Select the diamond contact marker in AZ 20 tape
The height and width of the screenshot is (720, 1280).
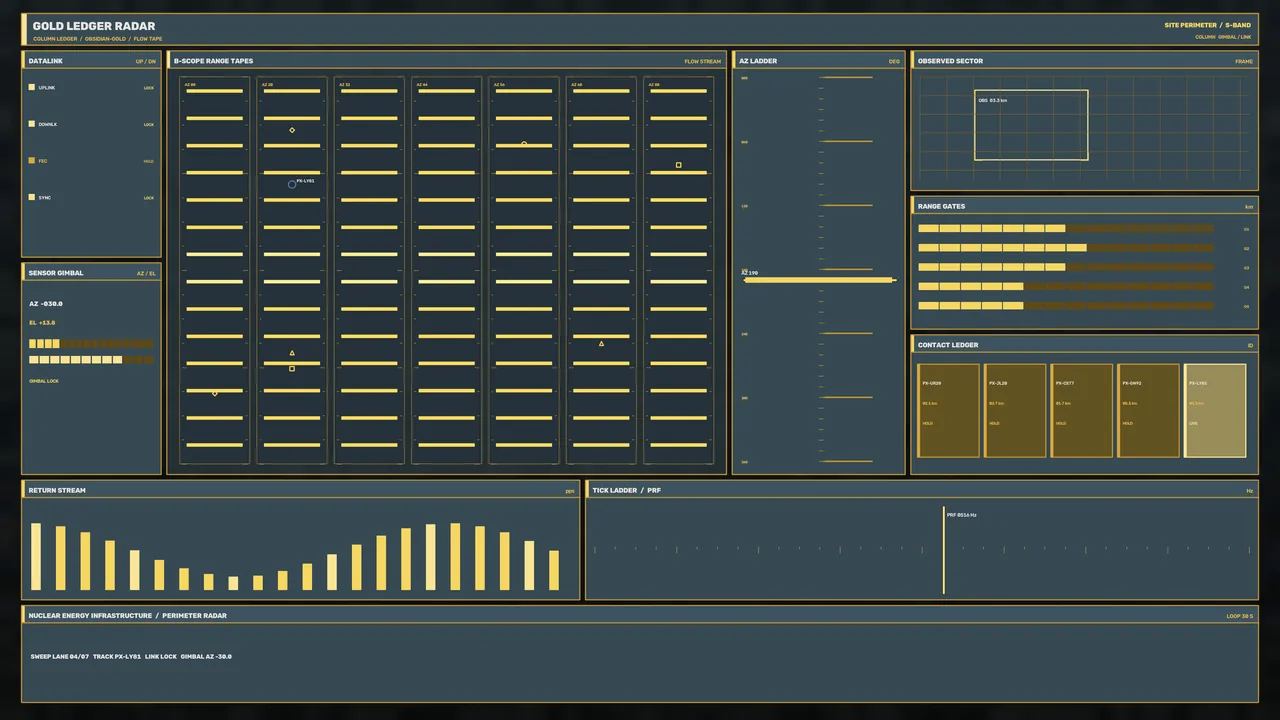[x=292, y=130]
